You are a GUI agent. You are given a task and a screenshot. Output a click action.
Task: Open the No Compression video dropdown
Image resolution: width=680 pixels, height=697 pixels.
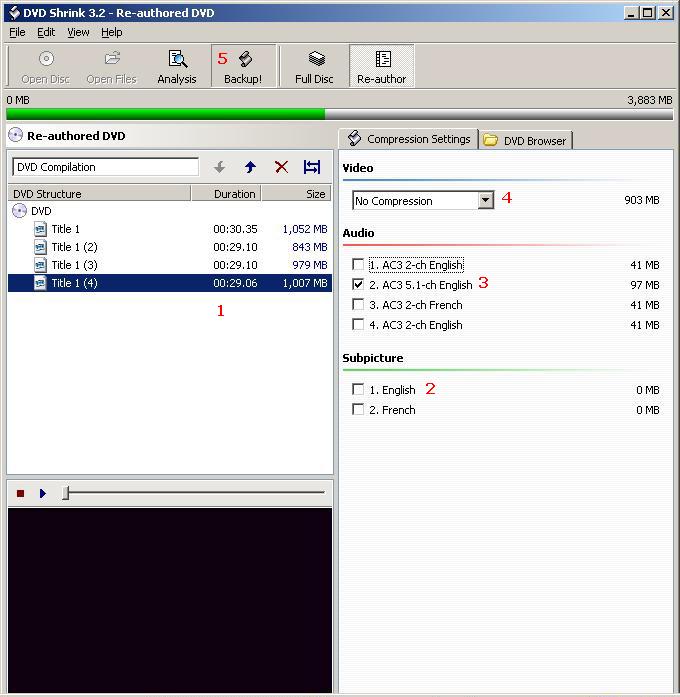[486, 200]
